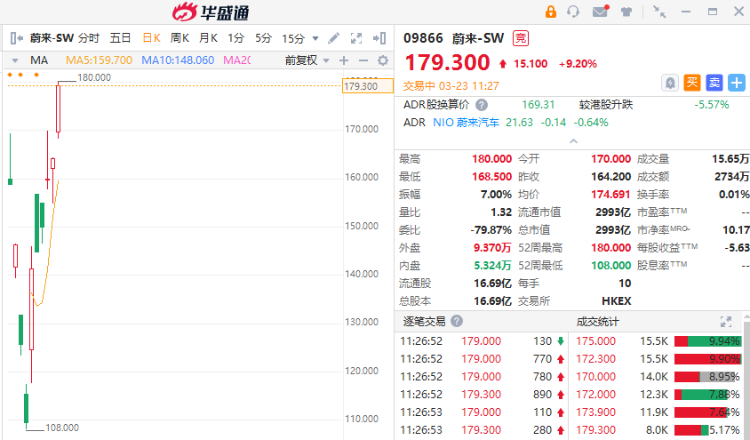Switch to the 分时 chart tab
This screenshot has width=750, height=440.
click(89, 38)
